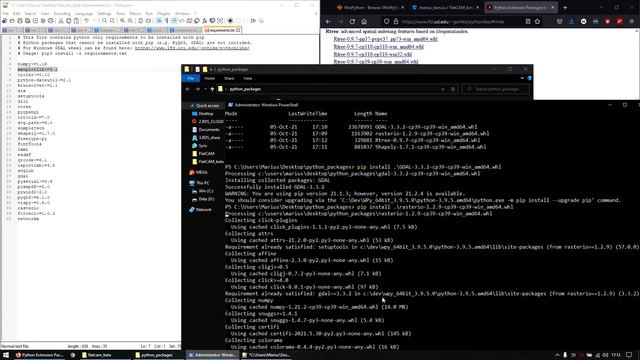Click the Rtree-0.9.7-cp310-cp310-win_amd64.whl link
This screenshot has height=360, width=640.
tap(378, 47)
